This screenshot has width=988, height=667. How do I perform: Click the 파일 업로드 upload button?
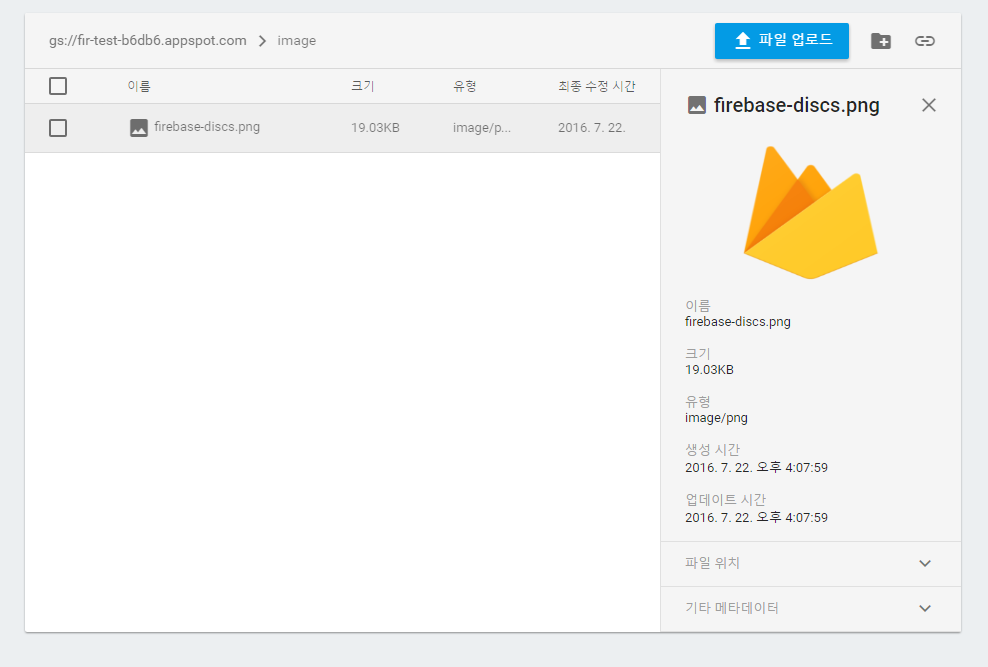pos(781,41)
